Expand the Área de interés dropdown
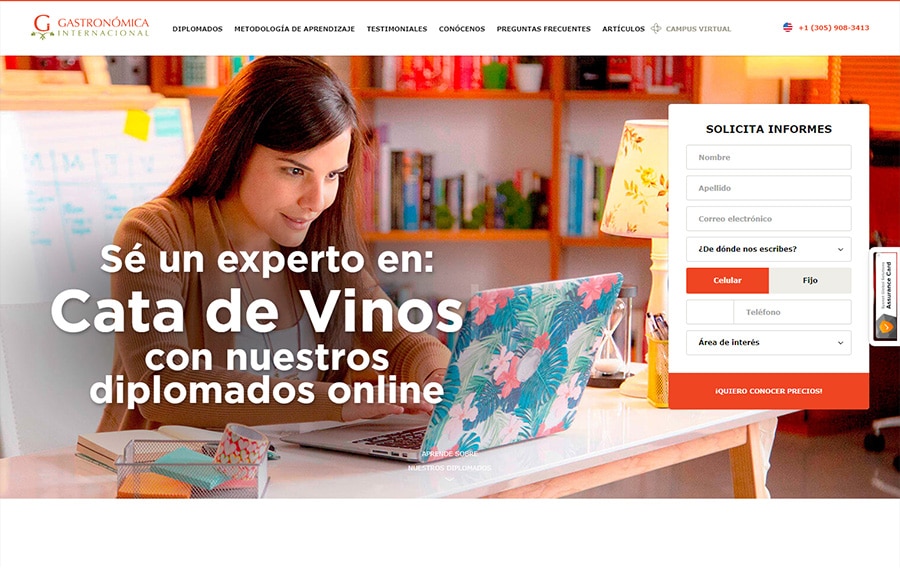The width and height of the screenshot is (900, 568). 769,343
